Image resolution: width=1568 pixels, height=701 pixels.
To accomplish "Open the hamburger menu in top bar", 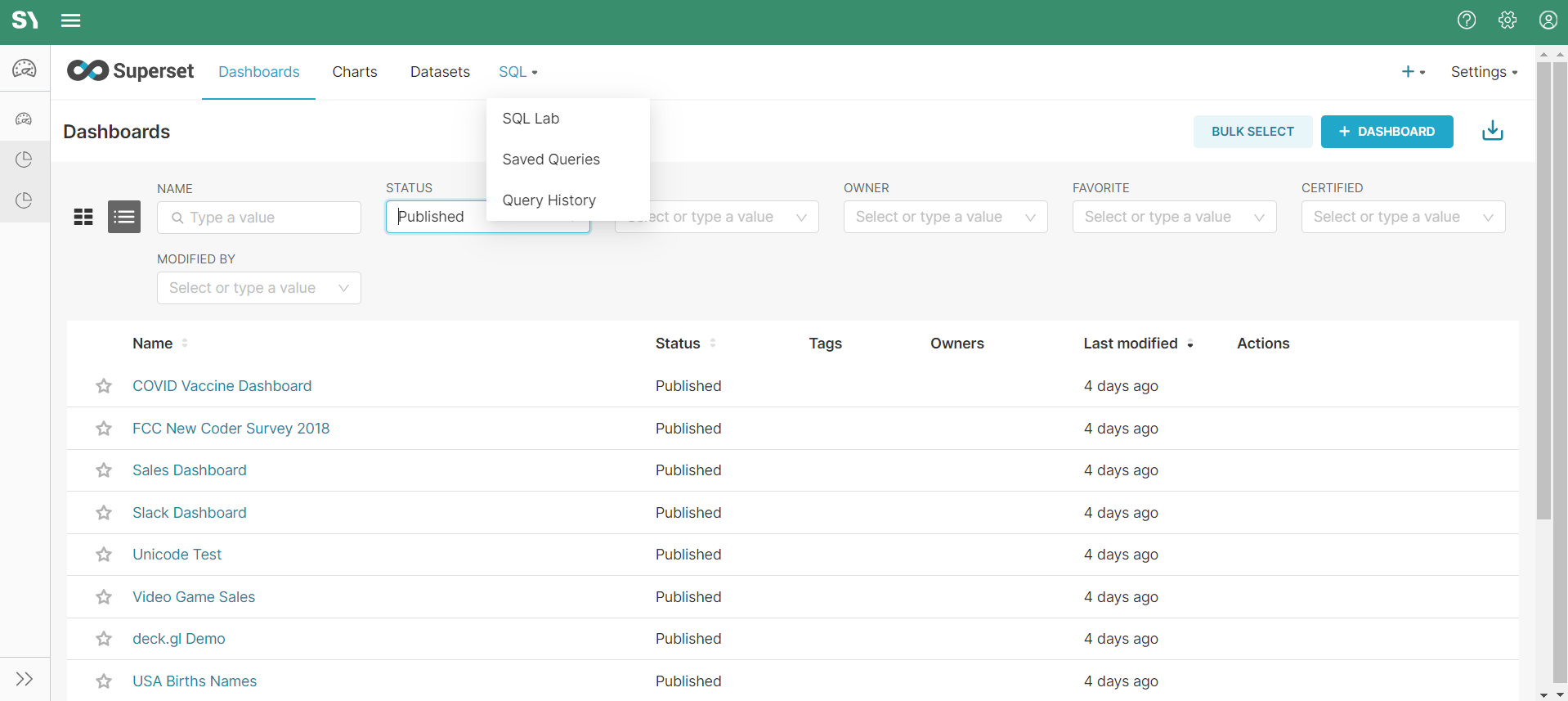I will click(71, 20).
